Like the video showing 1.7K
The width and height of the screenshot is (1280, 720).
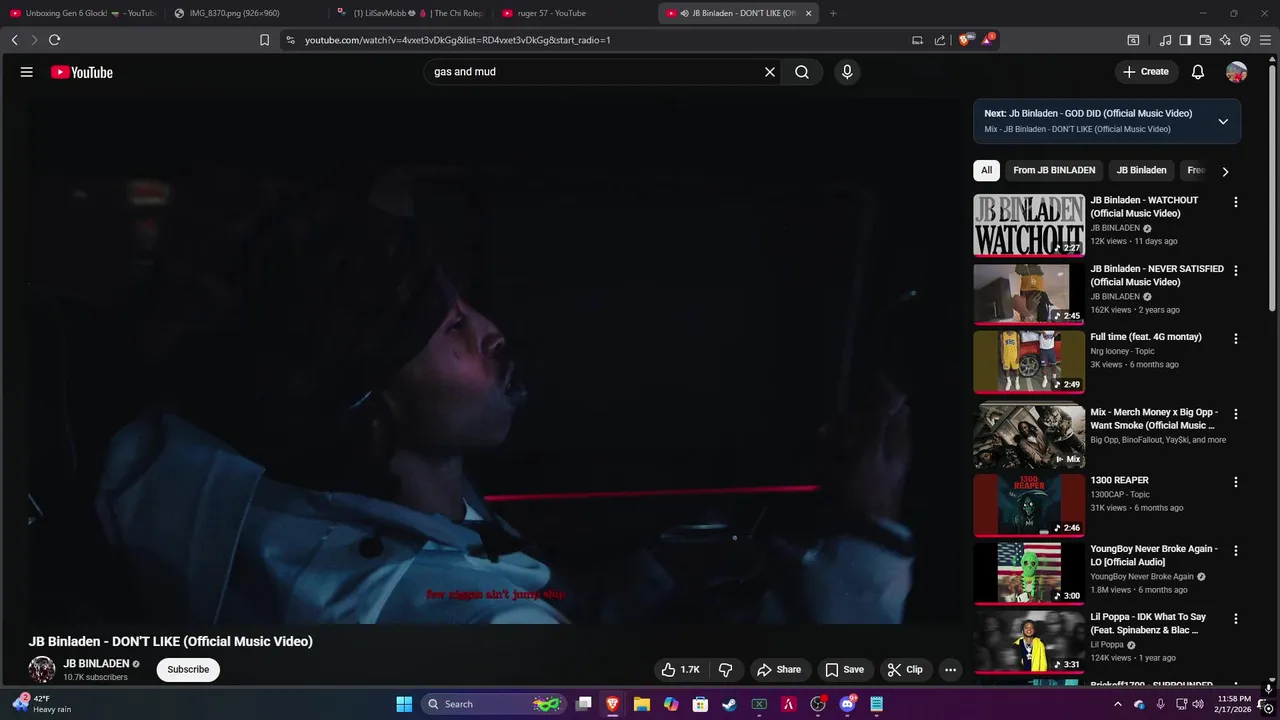[x=680, y=670]
